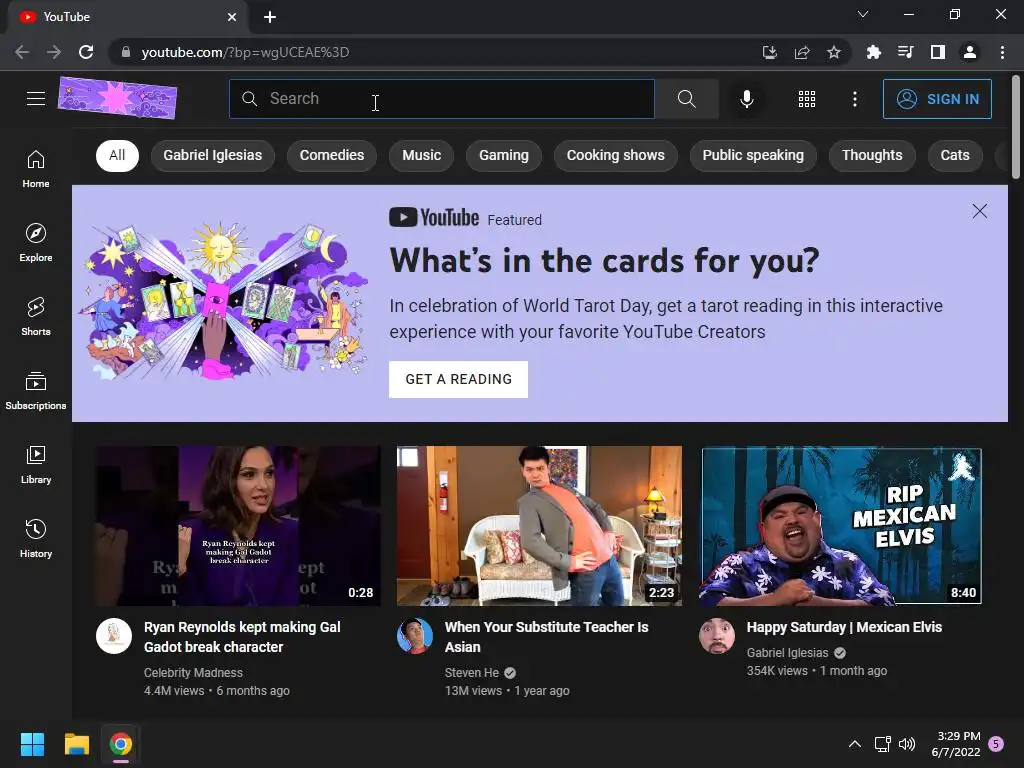Click the YouTube doodle logo
1024x768 pixels.
click(x=118, y=98)
